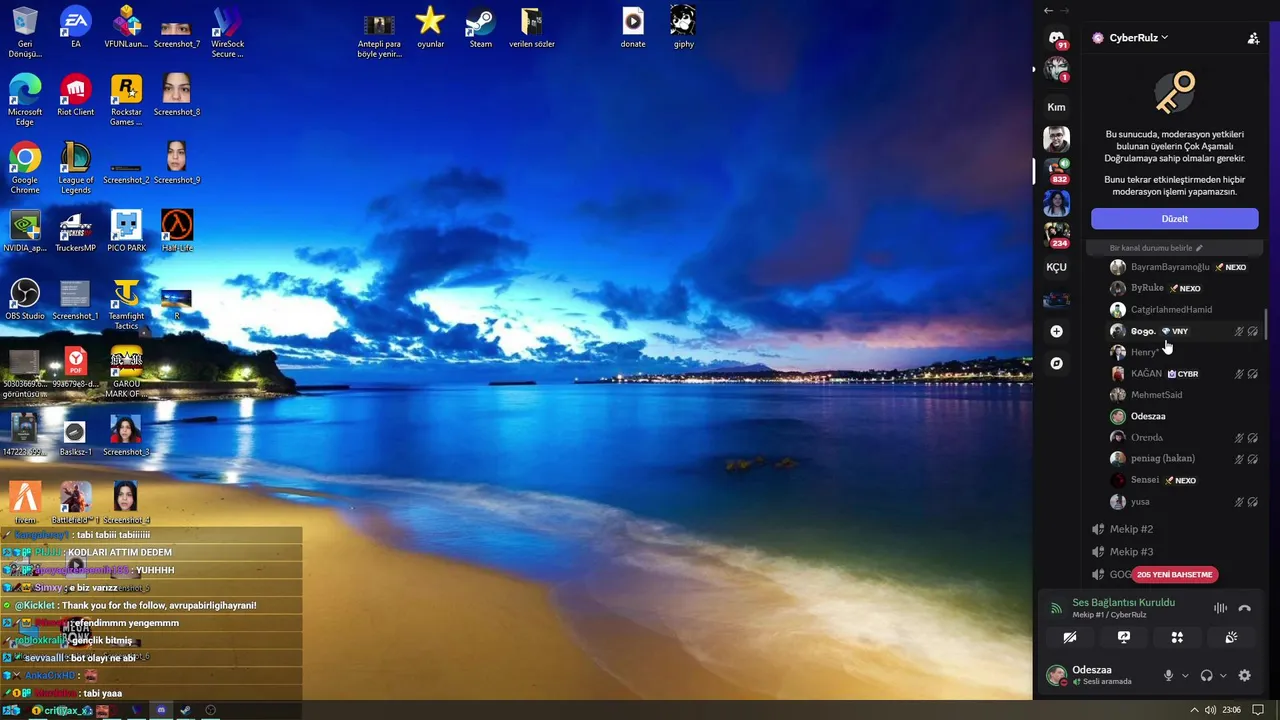Select voice member BayramBayramoğlu
Screen dimensions: 1280x720
coord(1185,267)
